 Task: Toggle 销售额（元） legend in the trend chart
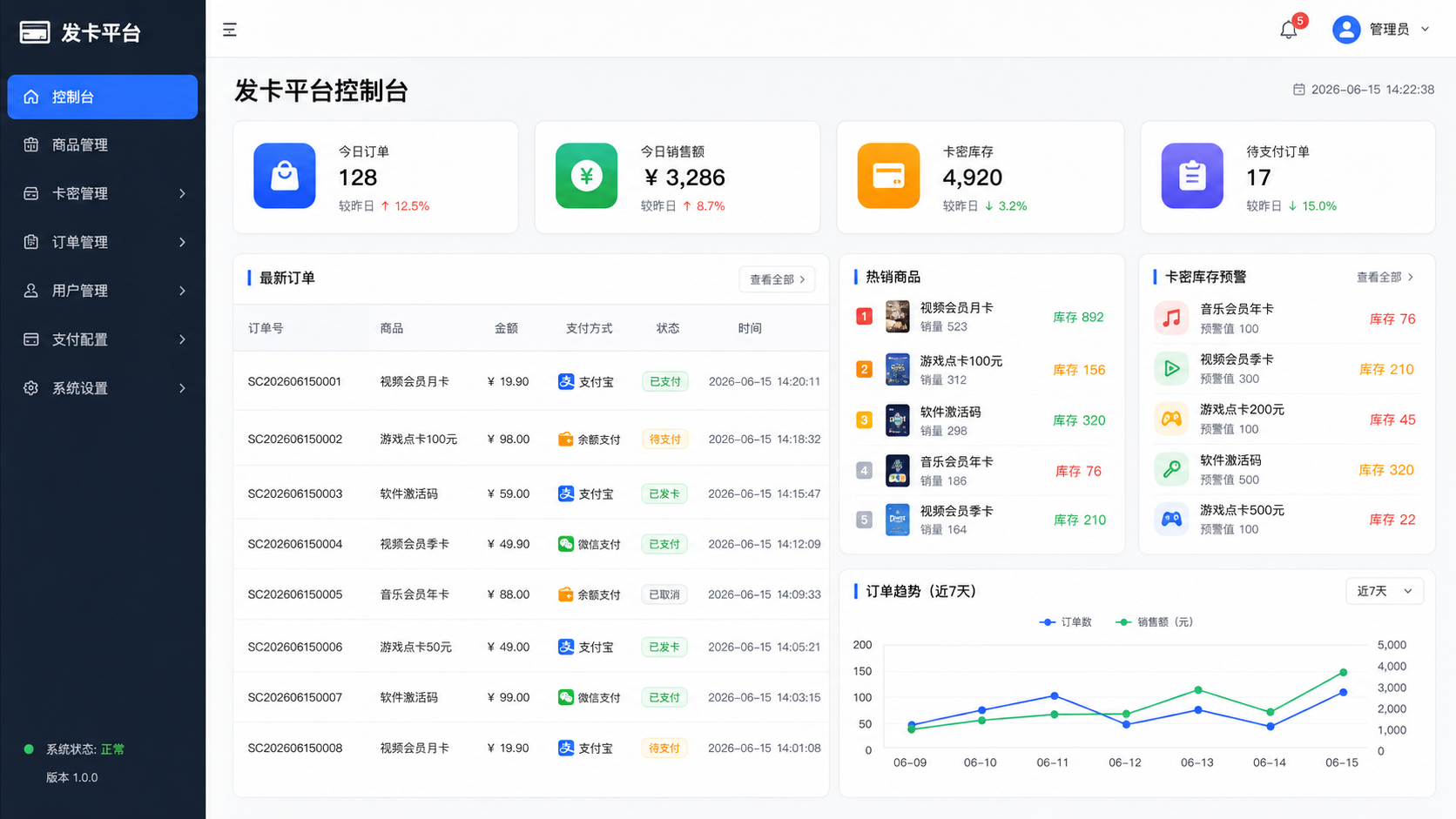coord(1155,622)
